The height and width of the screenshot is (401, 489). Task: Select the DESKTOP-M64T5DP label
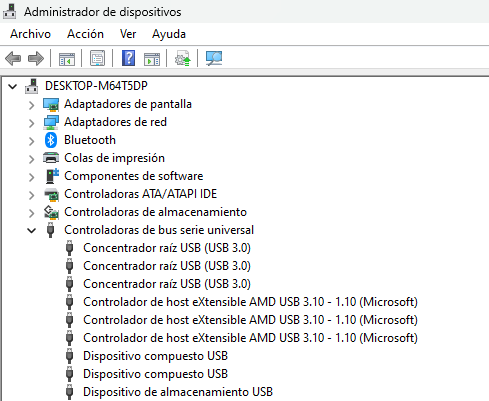96,86
